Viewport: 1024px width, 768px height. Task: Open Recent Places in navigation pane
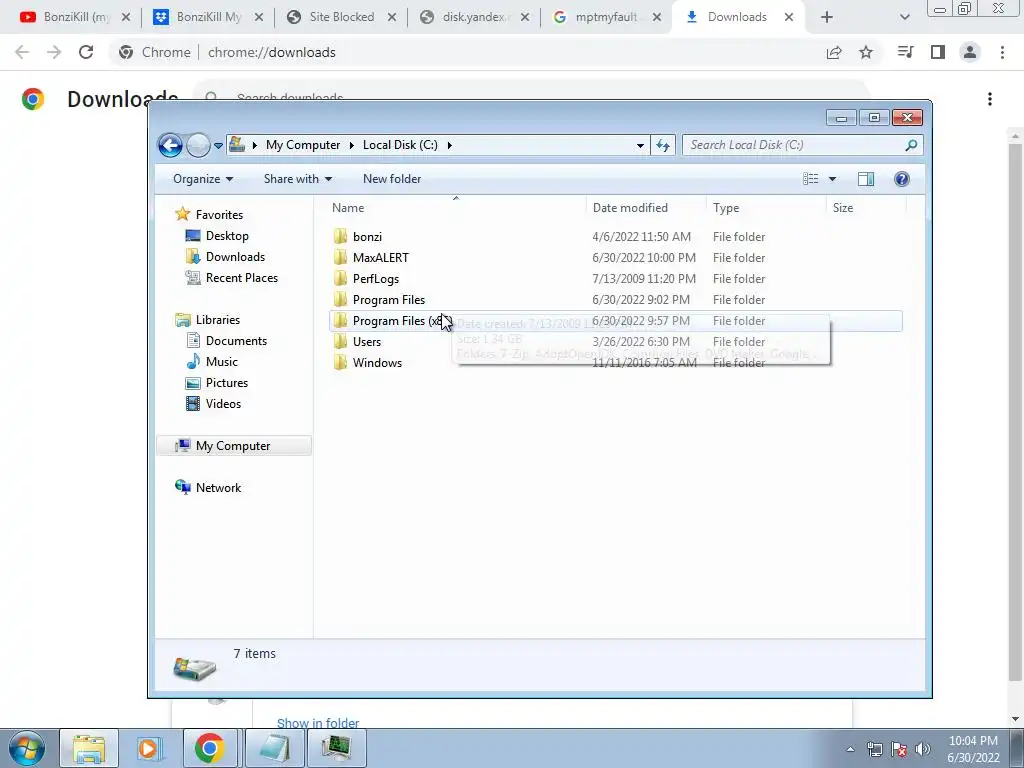click(x=232, y=278)
